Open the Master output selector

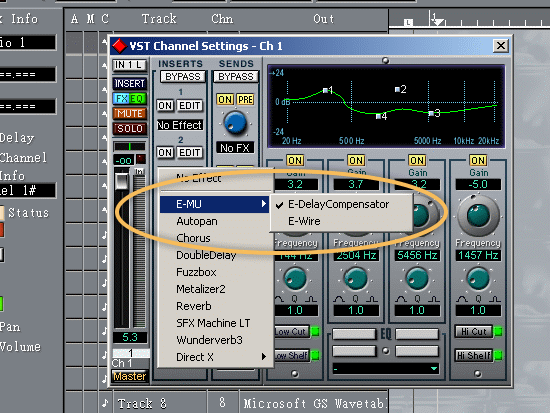coord(130,376)
